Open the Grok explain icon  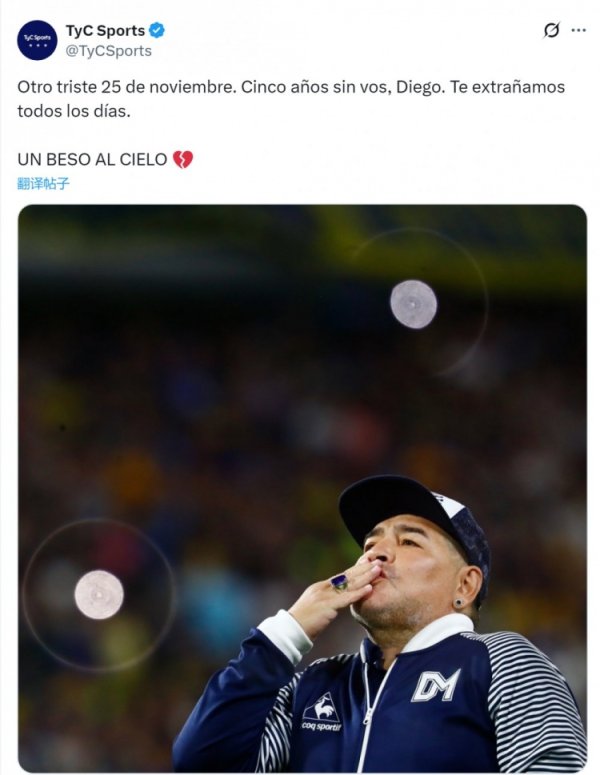click(551, 30)
